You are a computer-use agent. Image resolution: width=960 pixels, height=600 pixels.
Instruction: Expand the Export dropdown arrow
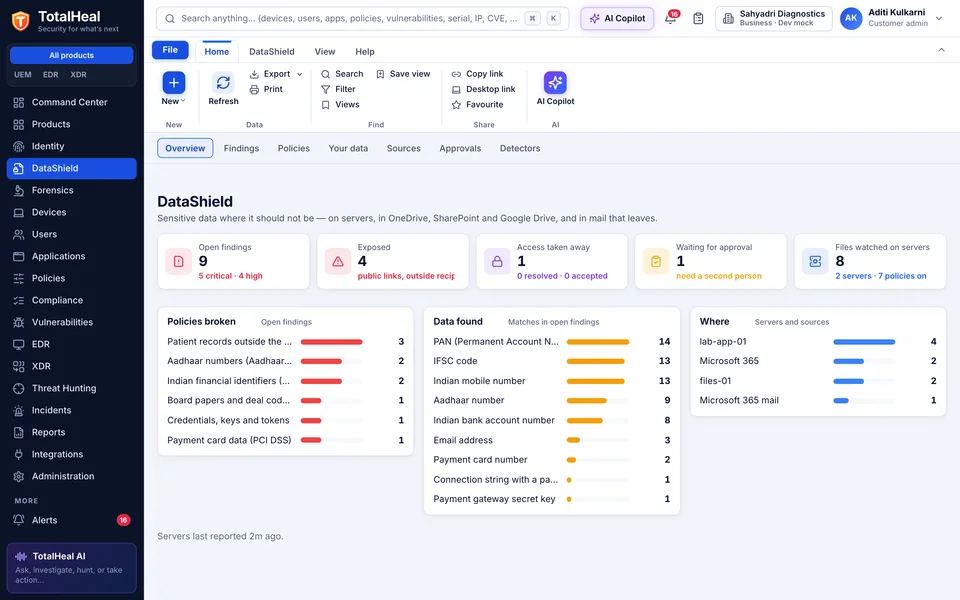299,74
